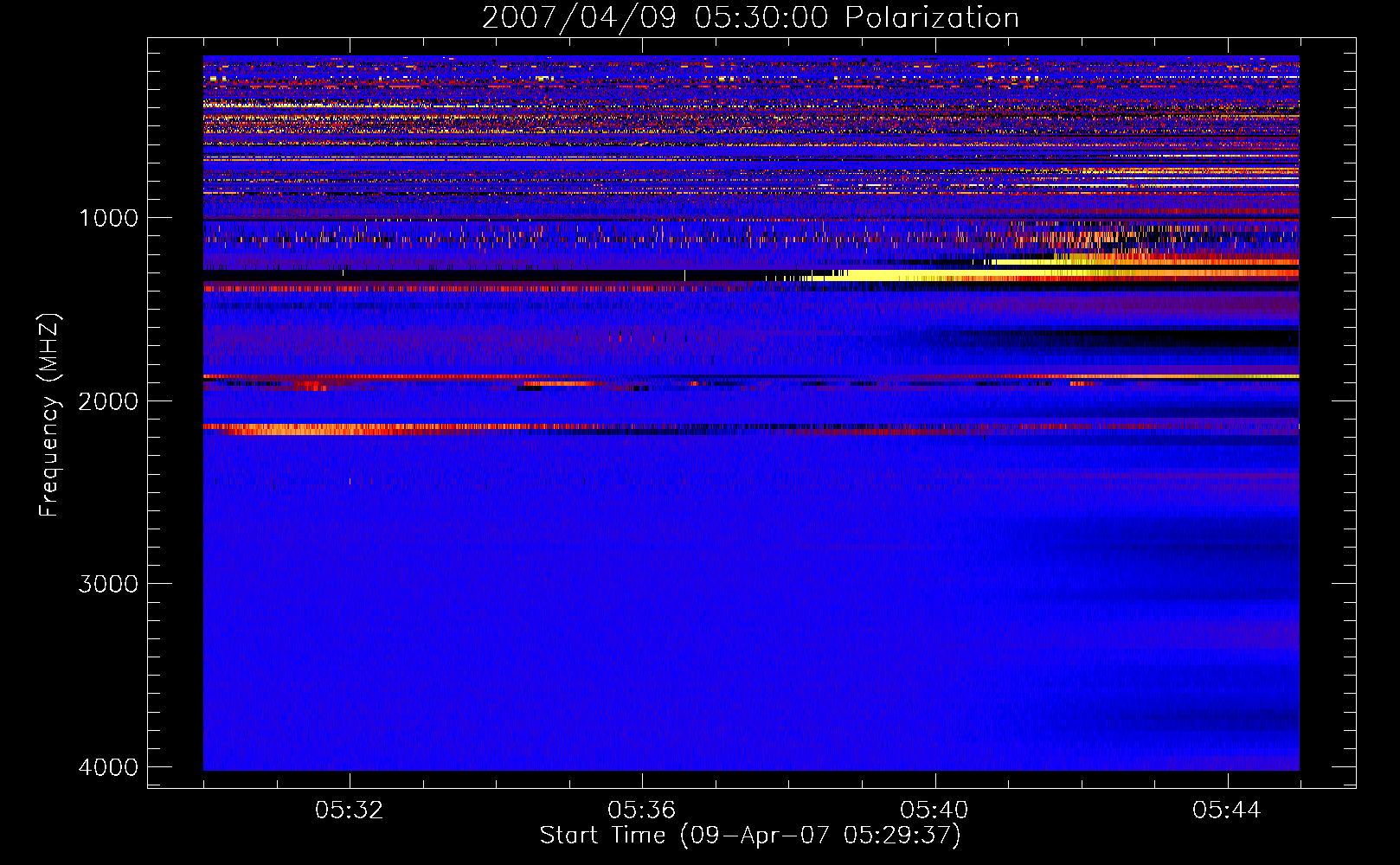
Task: Select the 'Frequency (MHZ)' axis label
Action: (50, 415)
